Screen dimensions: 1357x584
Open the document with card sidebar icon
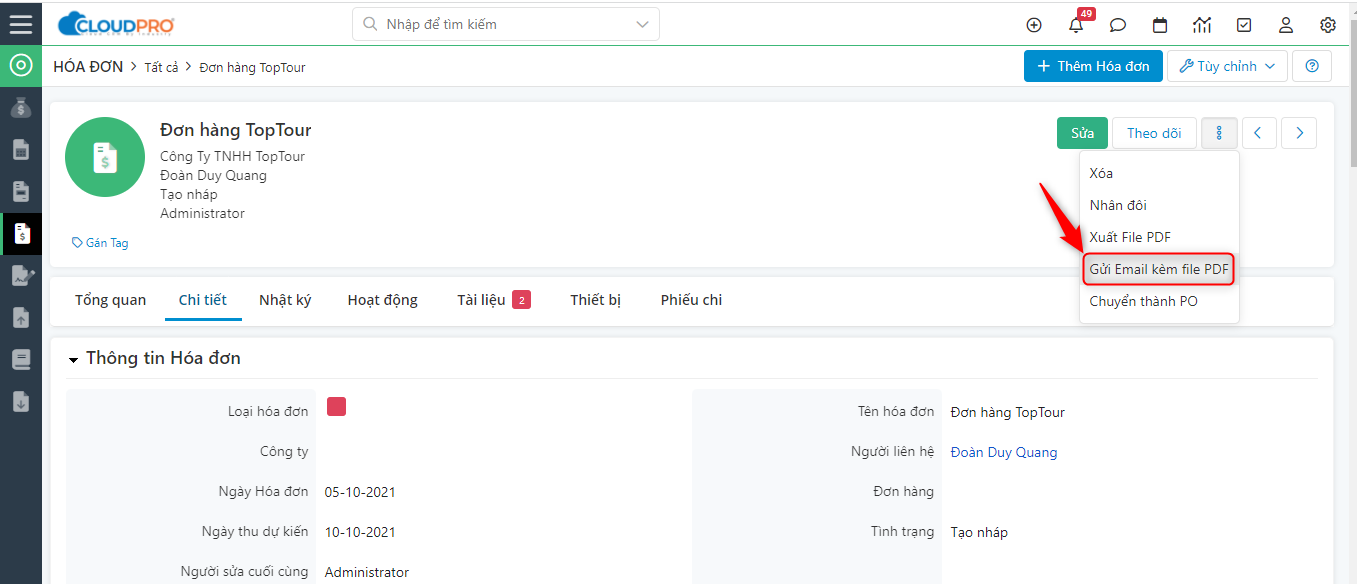pyautogui.click(x=21, y=192)
